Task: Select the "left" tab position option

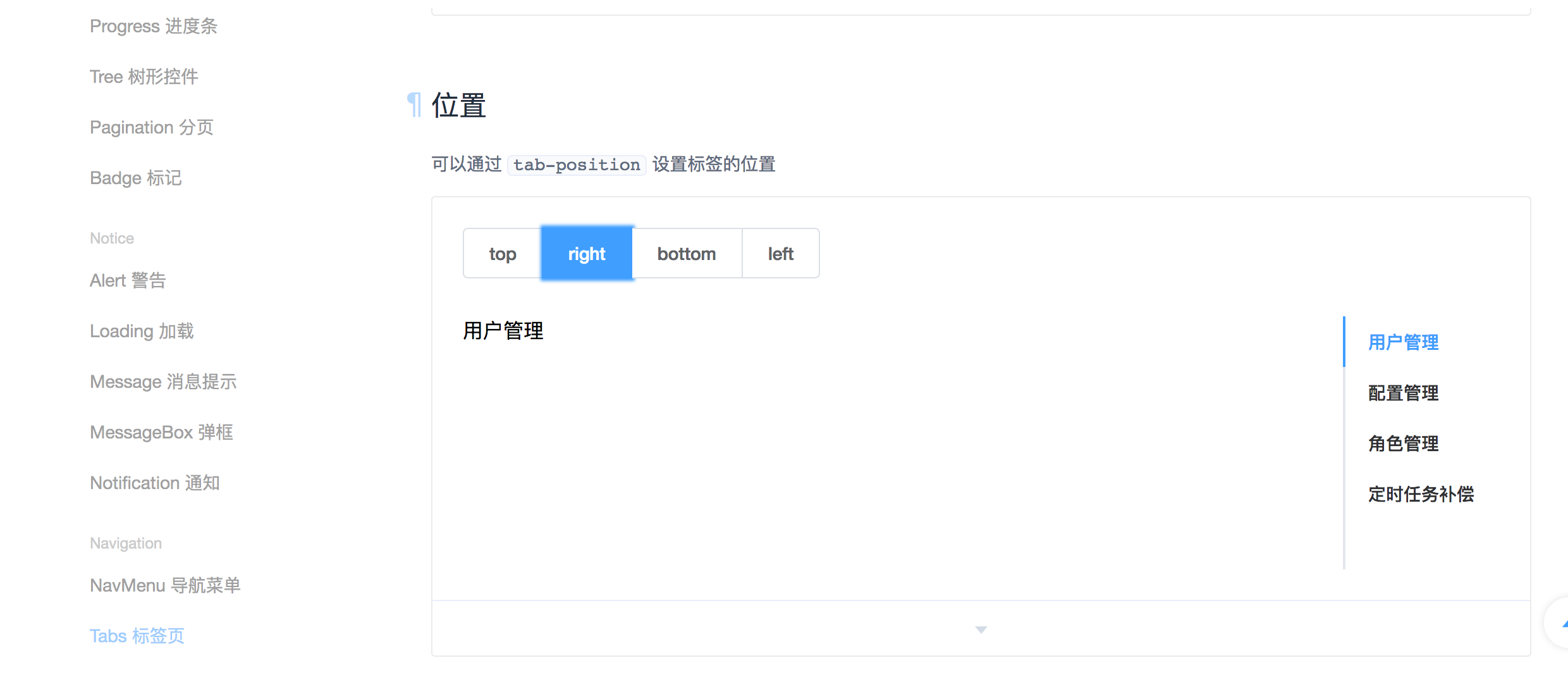Action: pyautogui.click(x=780, y=253)
